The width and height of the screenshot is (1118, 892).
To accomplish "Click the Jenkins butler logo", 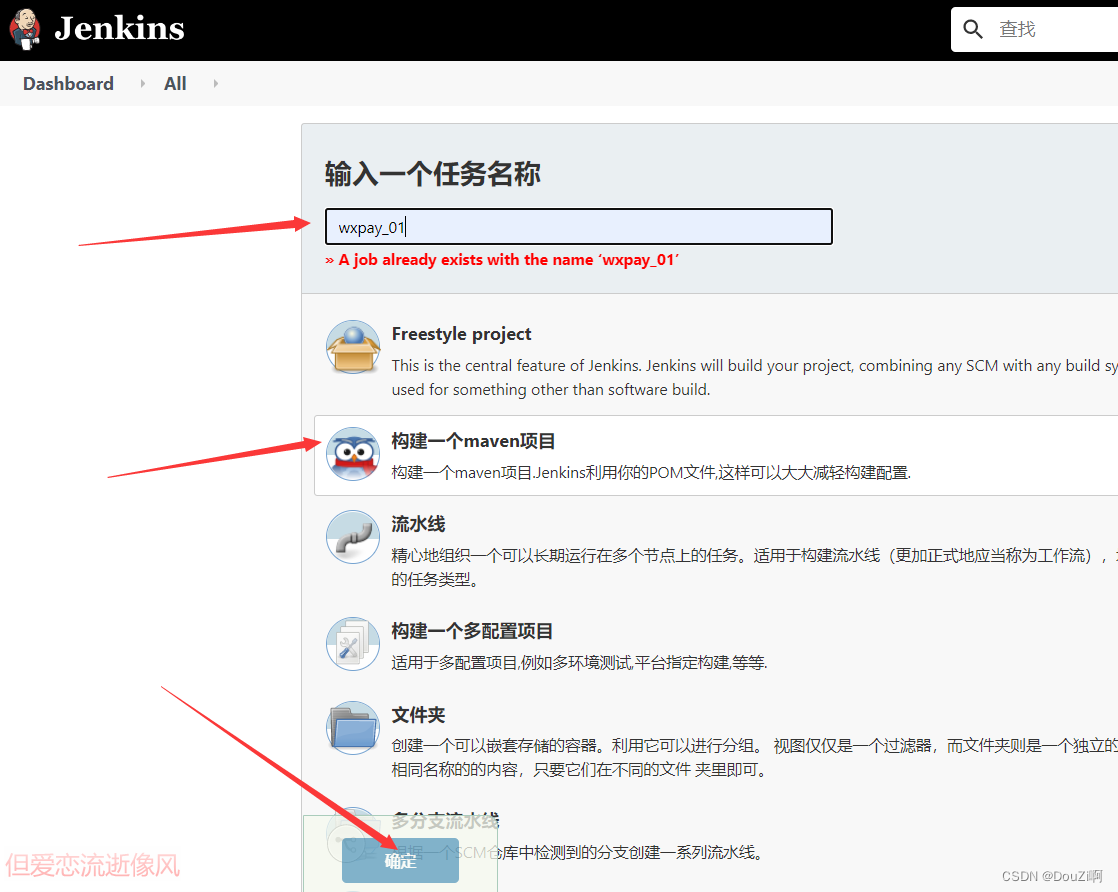I will pyautogui.click(x=25, y=29).
